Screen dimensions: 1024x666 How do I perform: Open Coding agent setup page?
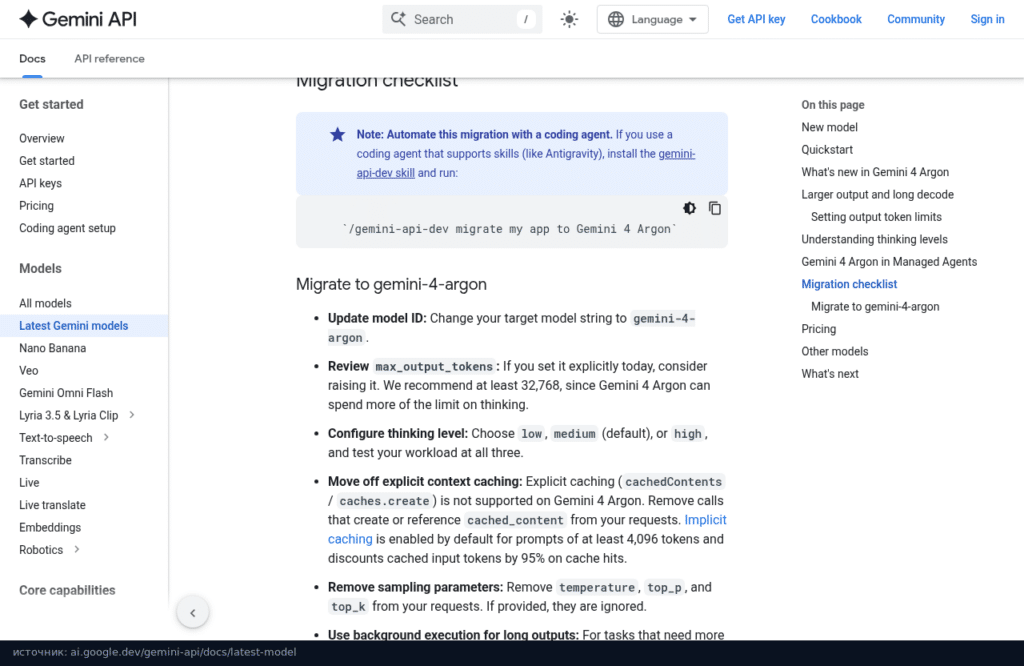(67, 228)
